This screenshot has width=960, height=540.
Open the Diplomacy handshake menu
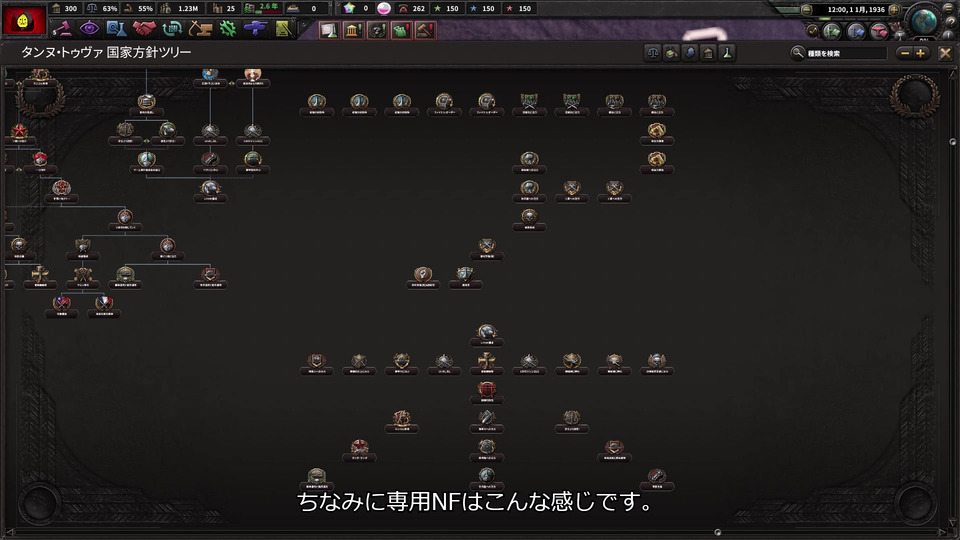[144, 29]
